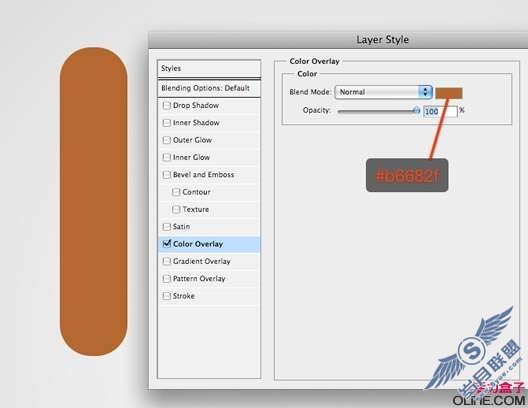The width and height of the screenshot is (528, 408).
Task: Uncheck the Color Overlay checkbox
Action: [x=167, y=243]
